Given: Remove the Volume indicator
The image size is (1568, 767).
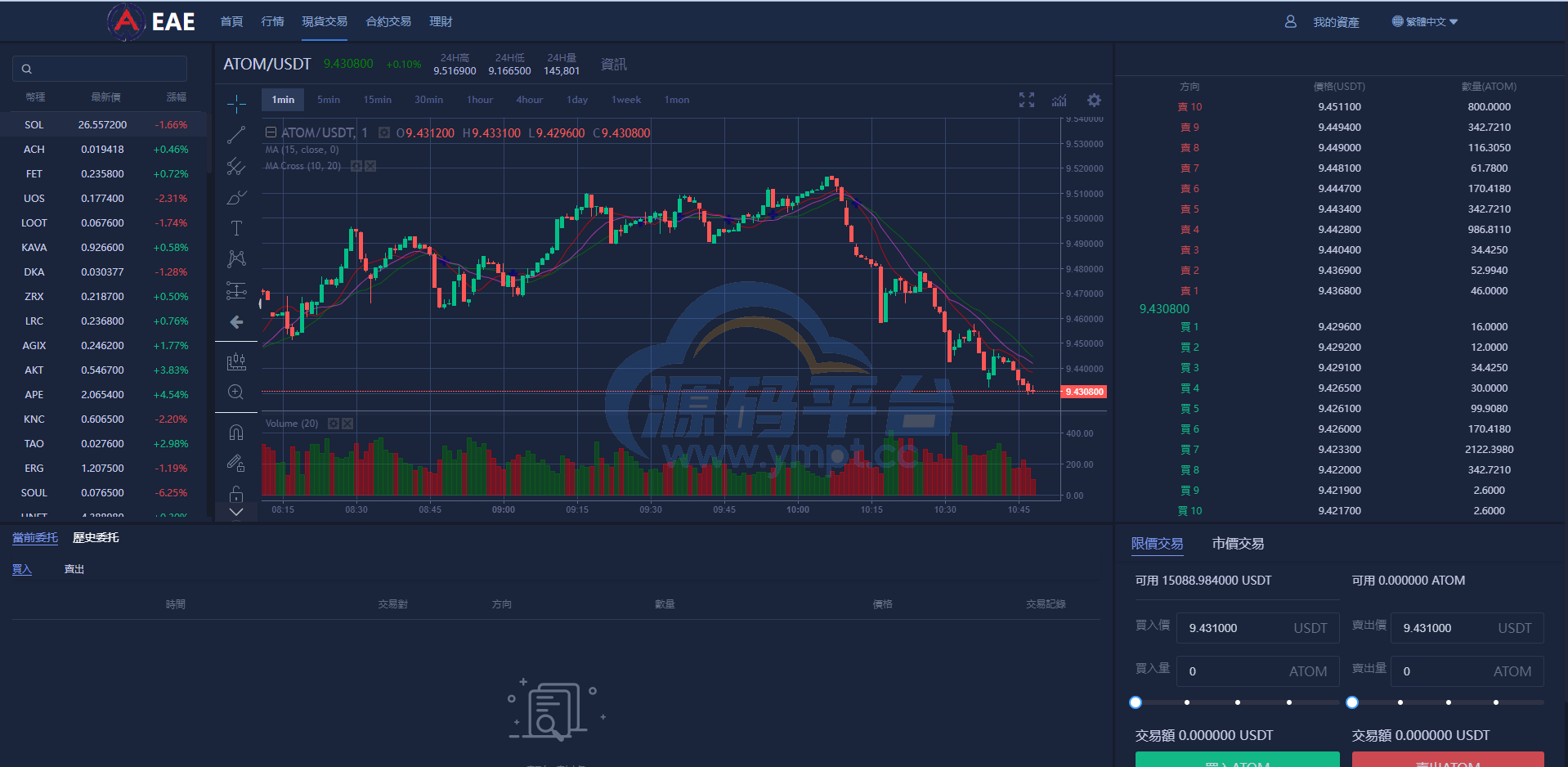Looking at the screenshot, I should click(x=347, y=424).
